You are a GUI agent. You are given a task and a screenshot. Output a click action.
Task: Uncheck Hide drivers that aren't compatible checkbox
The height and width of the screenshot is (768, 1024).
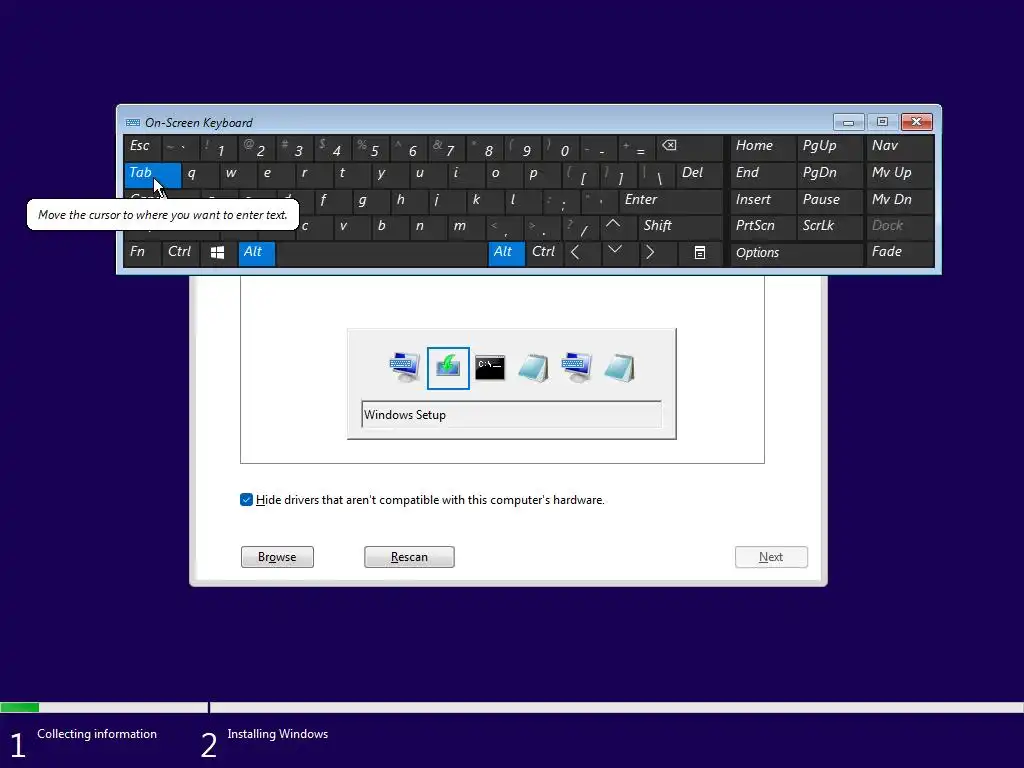tap(246, 500)
